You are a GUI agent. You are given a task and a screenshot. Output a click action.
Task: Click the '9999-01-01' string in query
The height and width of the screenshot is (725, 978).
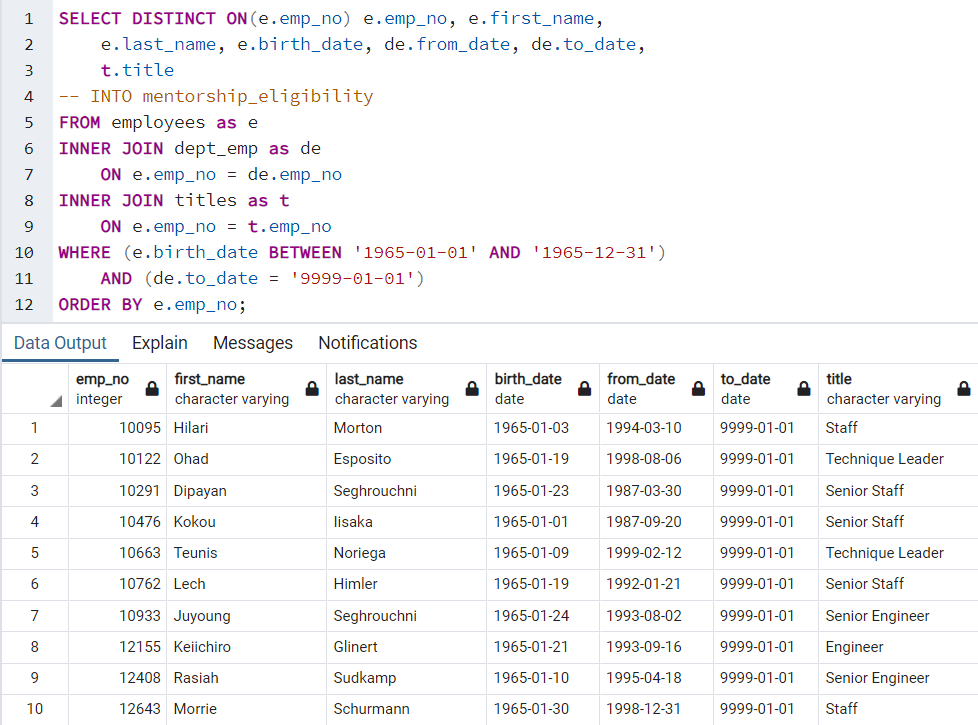[352, 278]
